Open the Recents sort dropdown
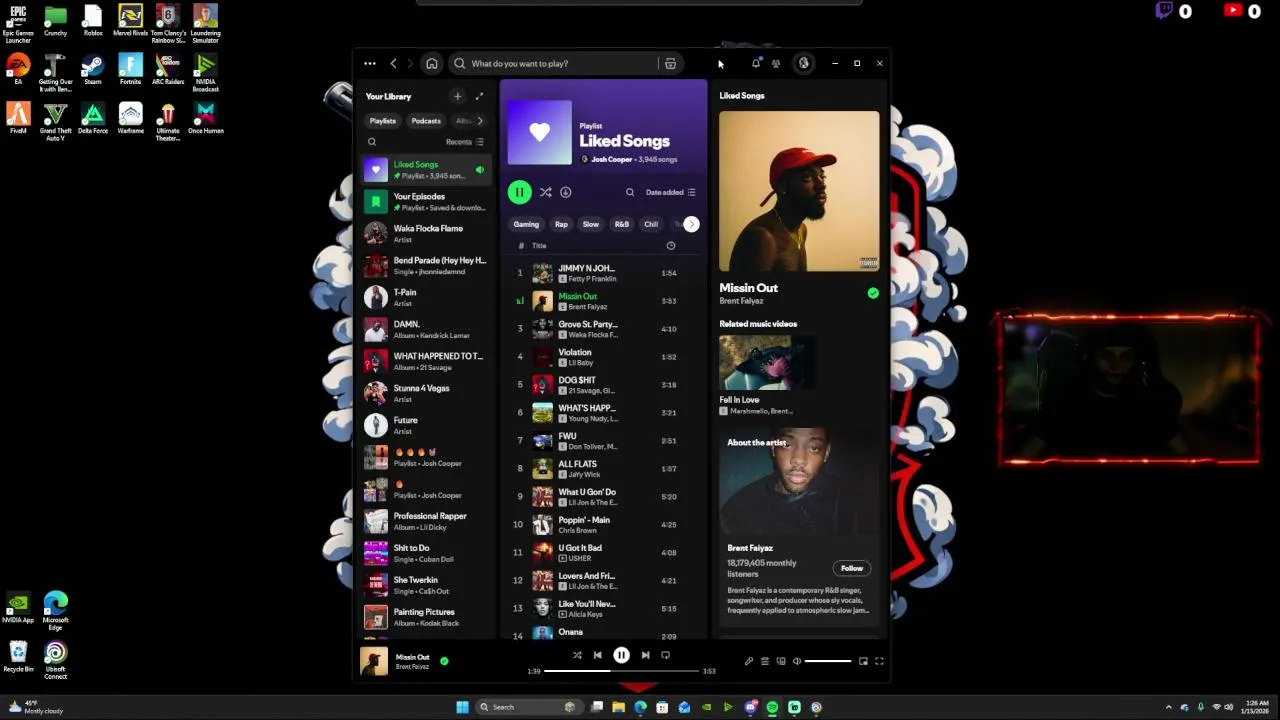The image size is (1280, 720). pos(465,142)
